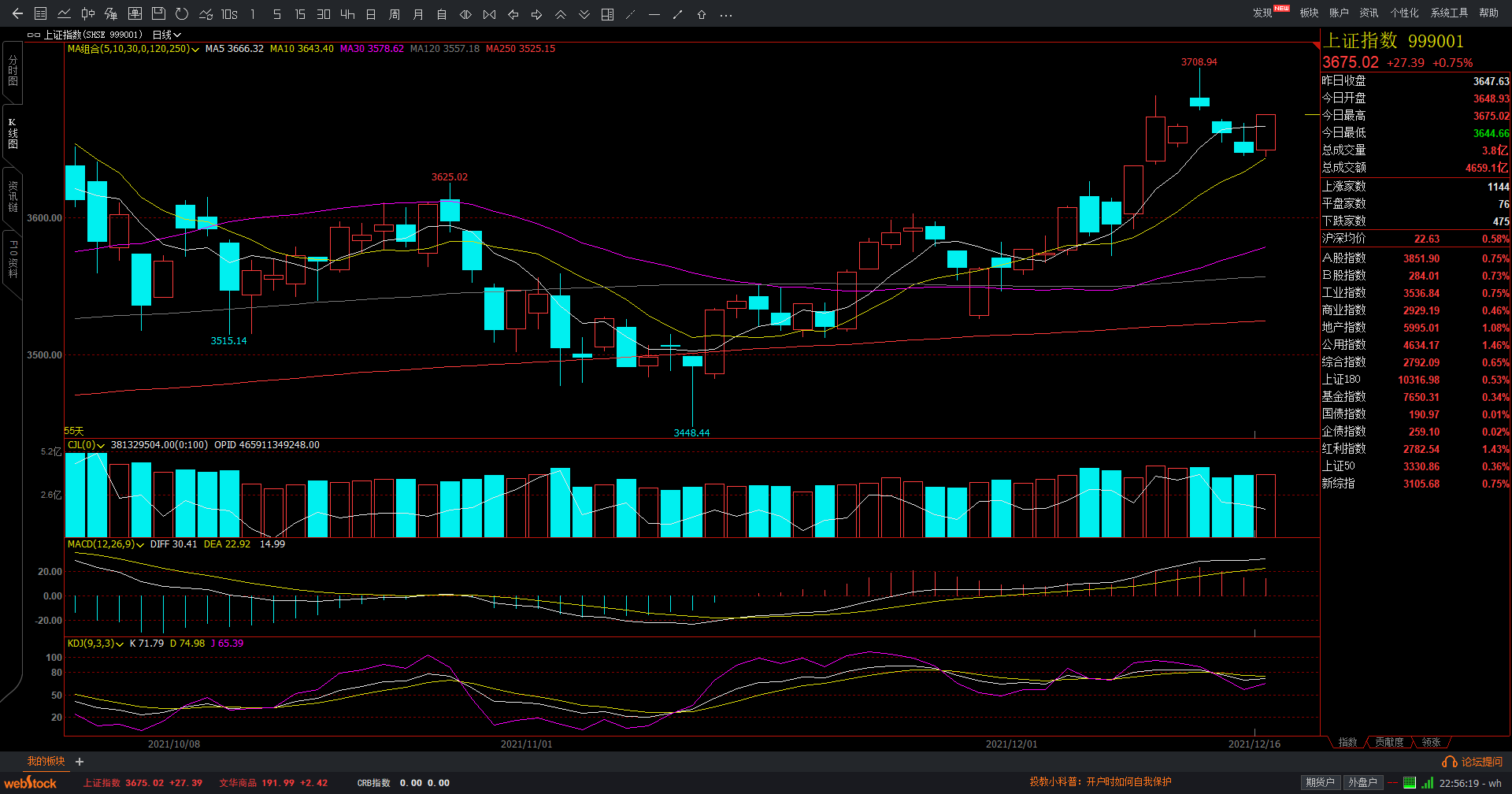Open the 论坛提问 link

click(1473, 762)
